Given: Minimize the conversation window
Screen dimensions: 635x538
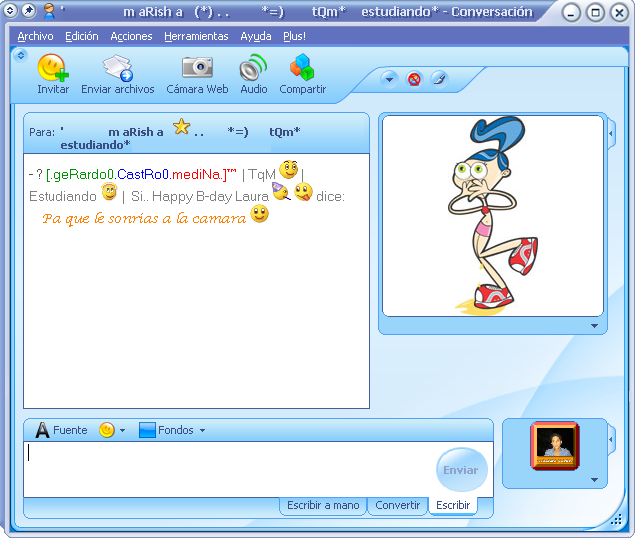Looking at the screenshot, I should [571, 13].
